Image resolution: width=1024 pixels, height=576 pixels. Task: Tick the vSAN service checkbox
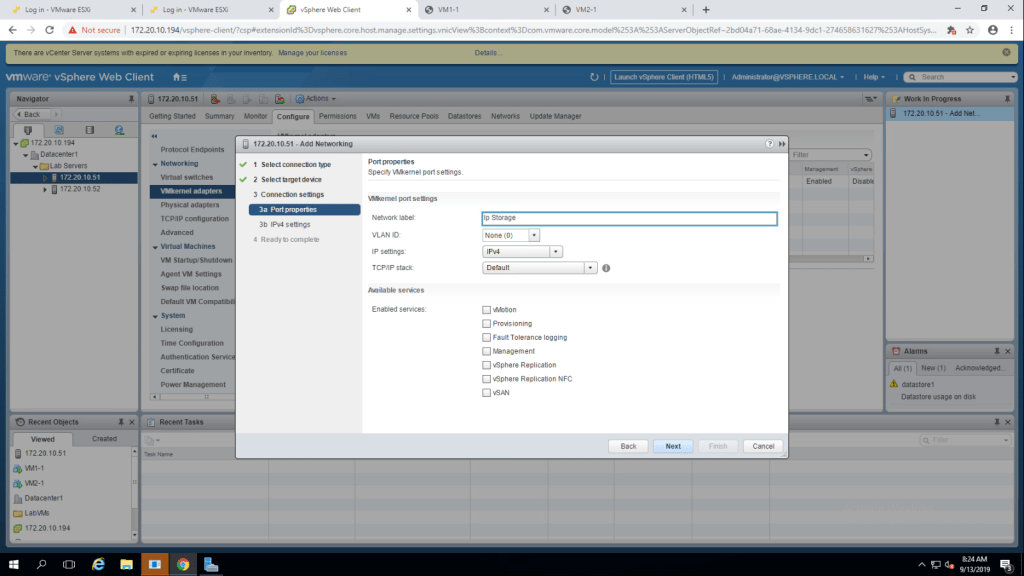(x=486, y=393)
